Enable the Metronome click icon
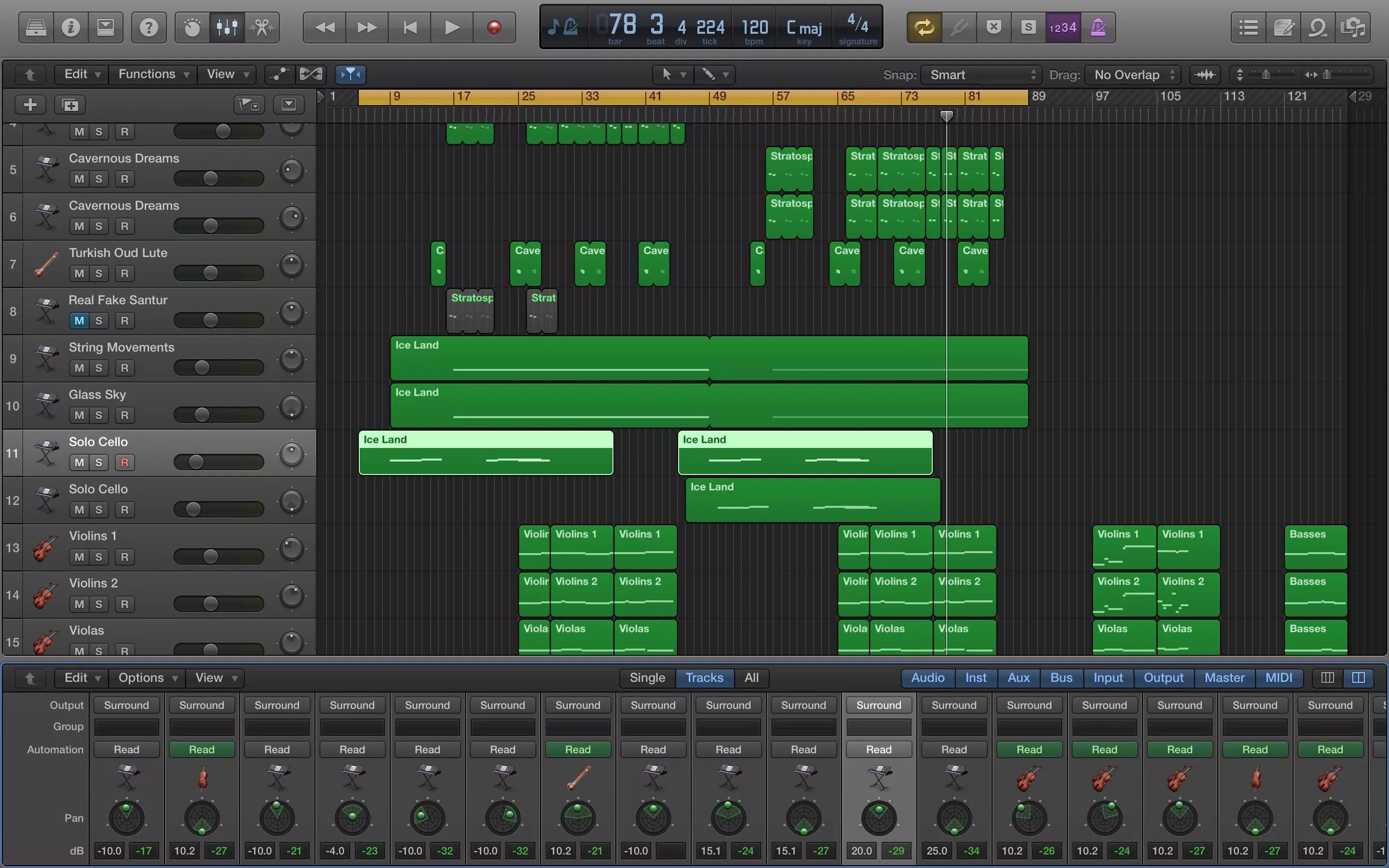 tap(1098, 27)
